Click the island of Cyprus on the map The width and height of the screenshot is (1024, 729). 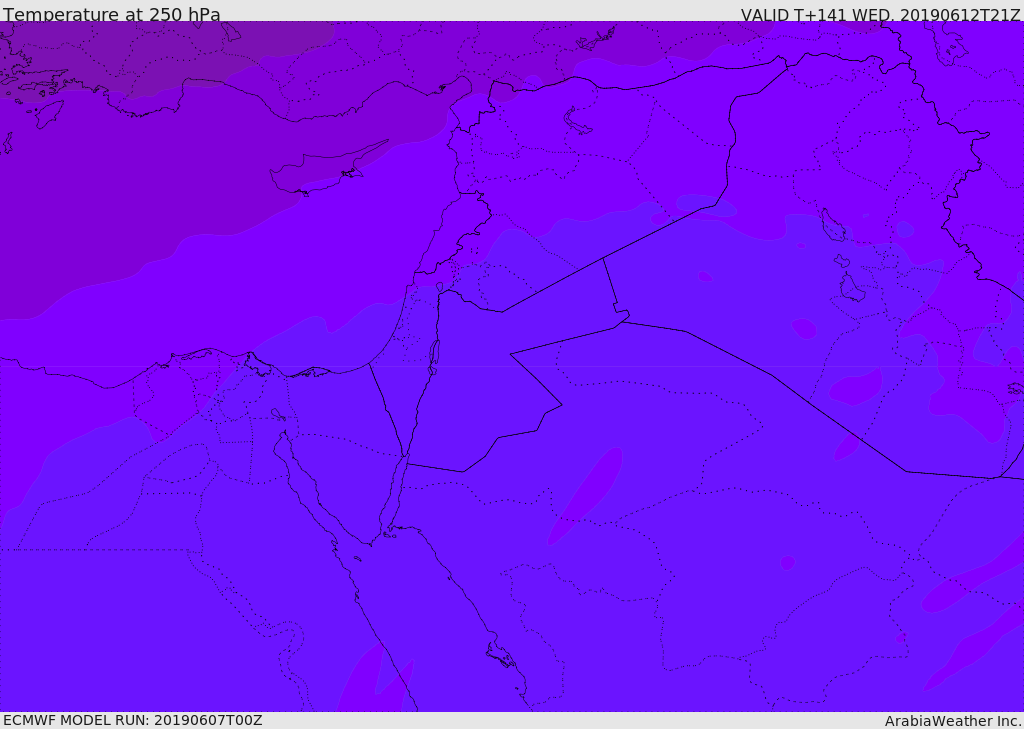tap(320, 171)
